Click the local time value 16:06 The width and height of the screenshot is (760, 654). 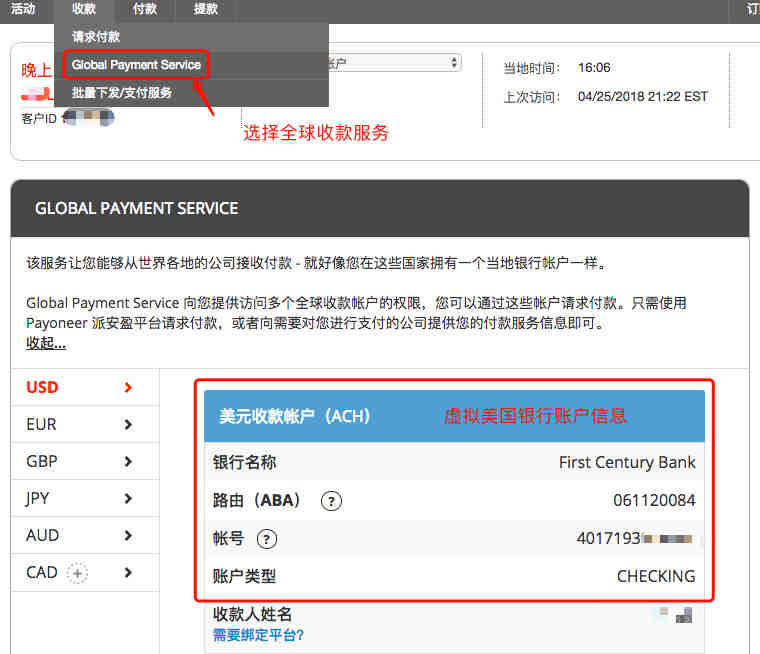[x=594, y=67]
